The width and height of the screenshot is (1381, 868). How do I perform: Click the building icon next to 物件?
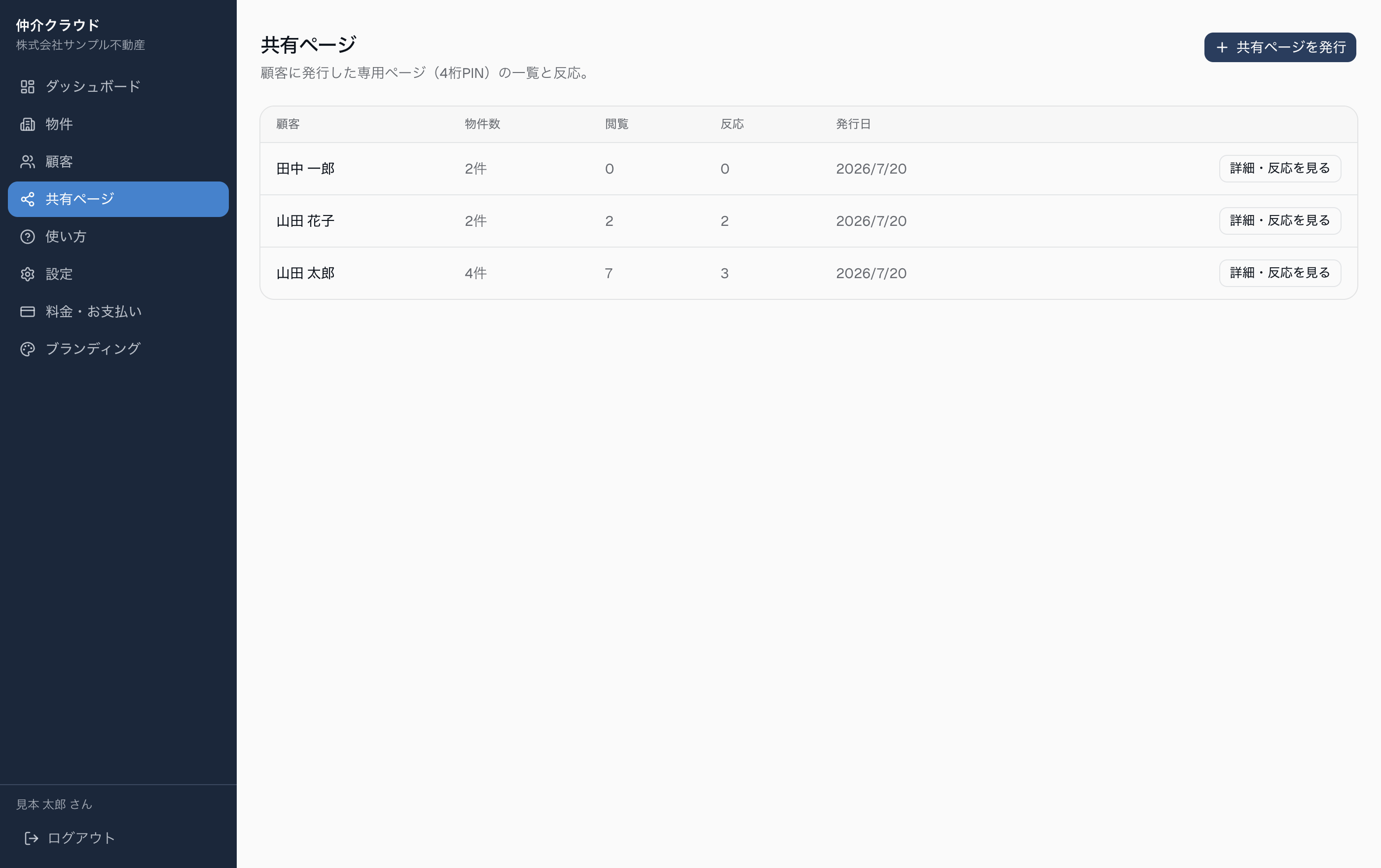[x=28, y=124]
